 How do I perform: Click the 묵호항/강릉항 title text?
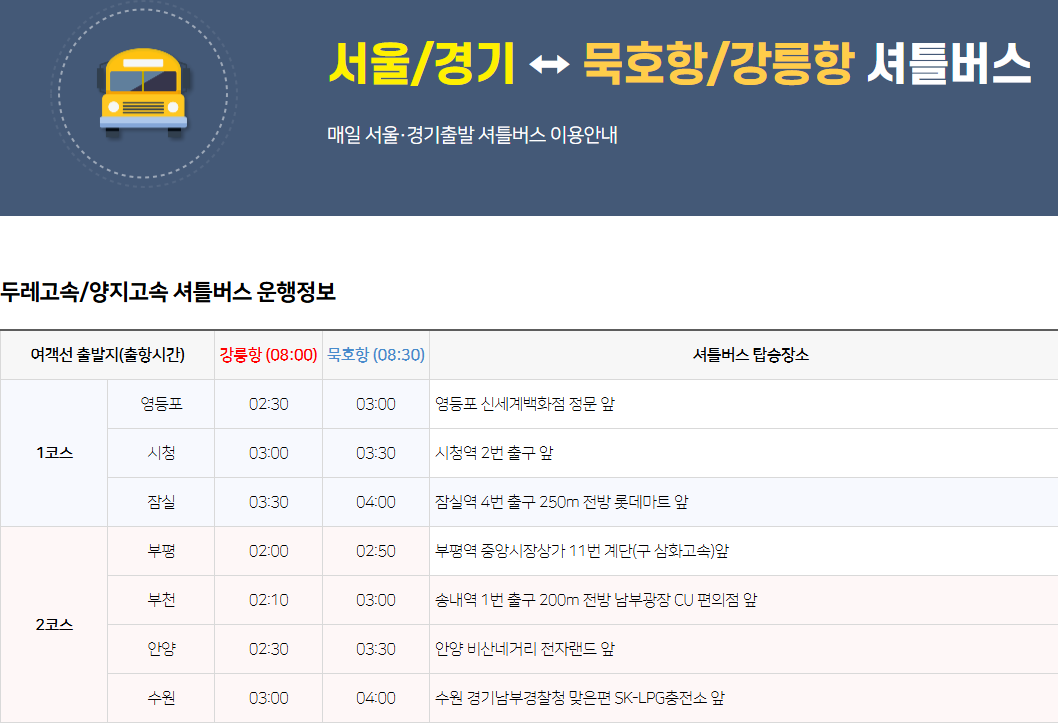pyautogui.click(x=718, y=64)
